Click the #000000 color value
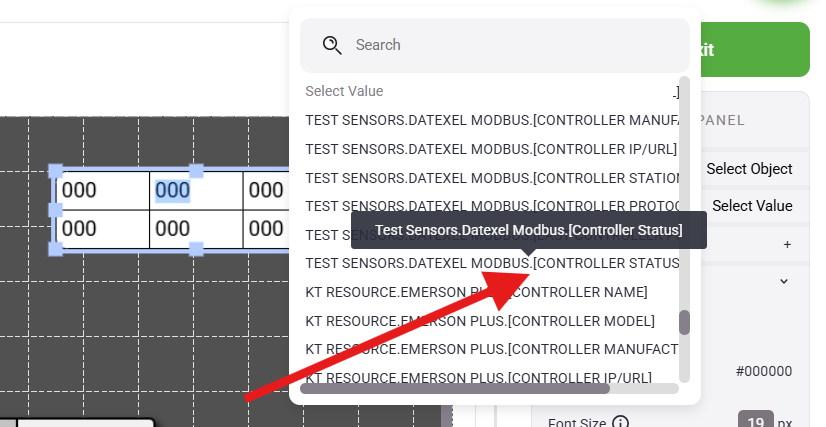Screen dimensions: 826x427 tap(764, 372)
